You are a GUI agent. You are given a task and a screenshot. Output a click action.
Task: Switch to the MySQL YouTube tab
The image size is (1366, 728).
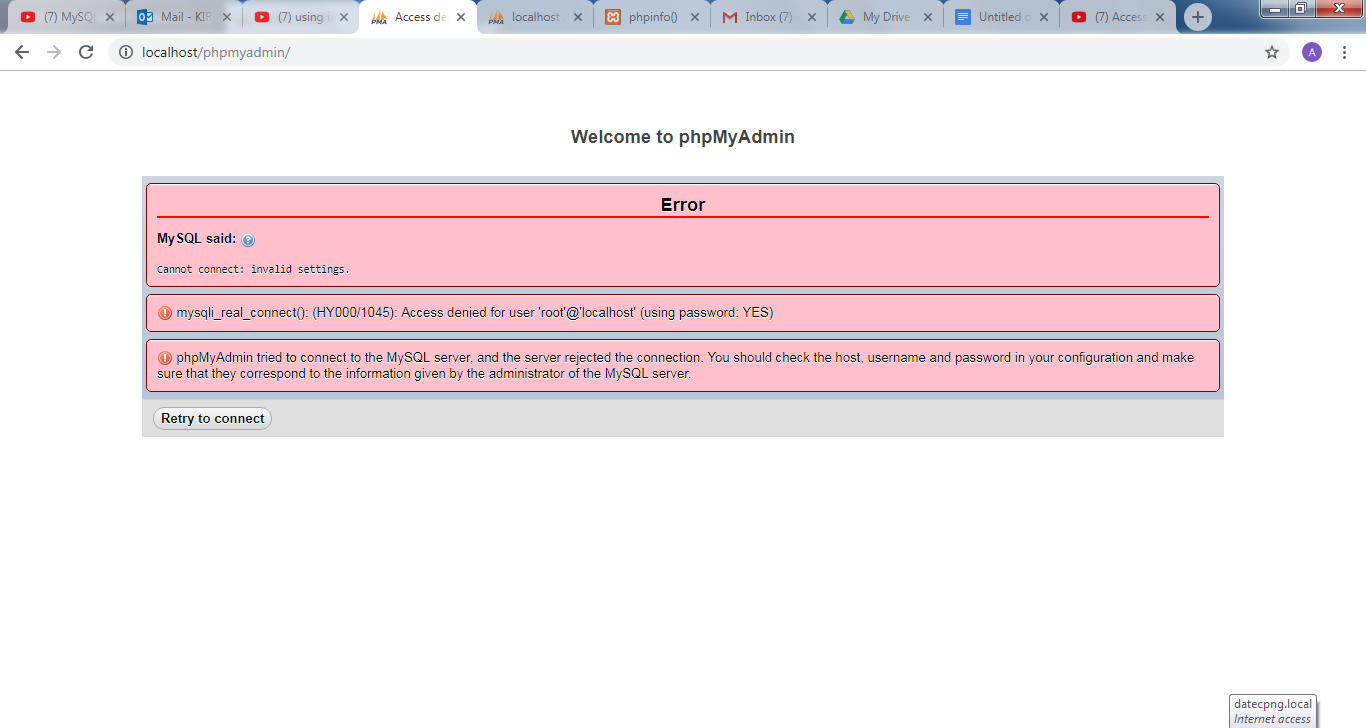[66, 17]
